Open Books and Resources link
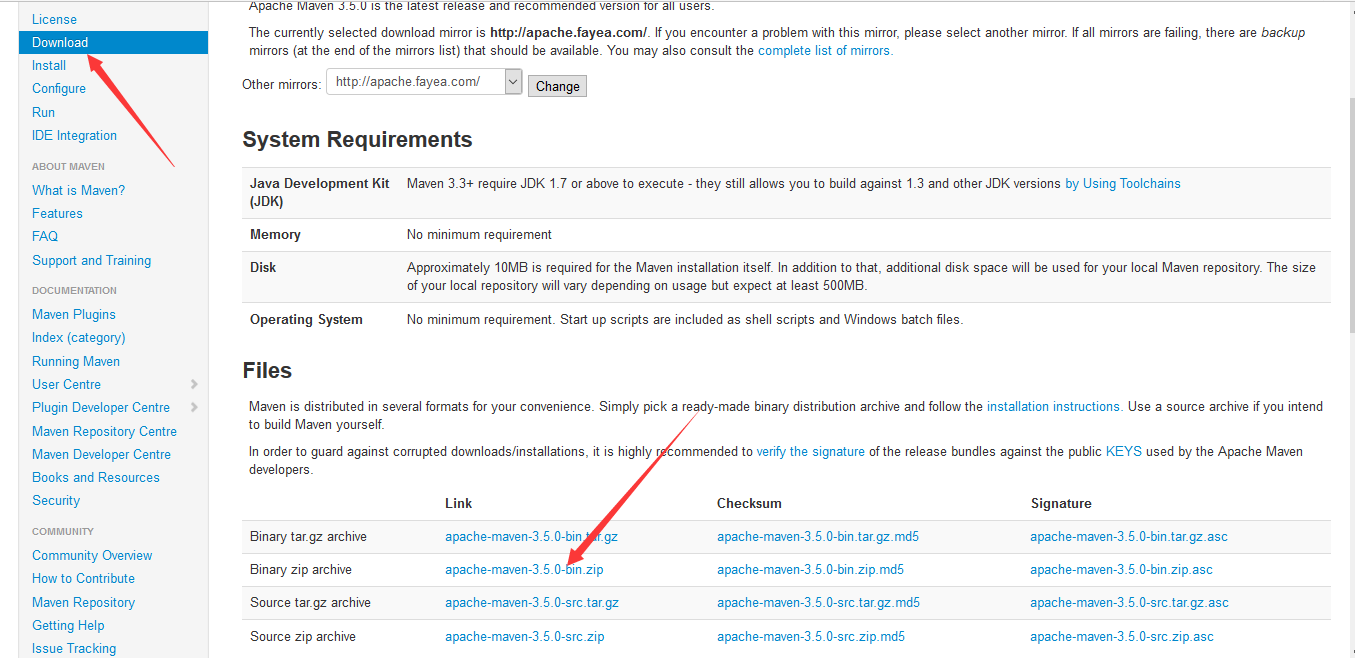Viewport: 1355px width, 658px height. tap(96, 477)
